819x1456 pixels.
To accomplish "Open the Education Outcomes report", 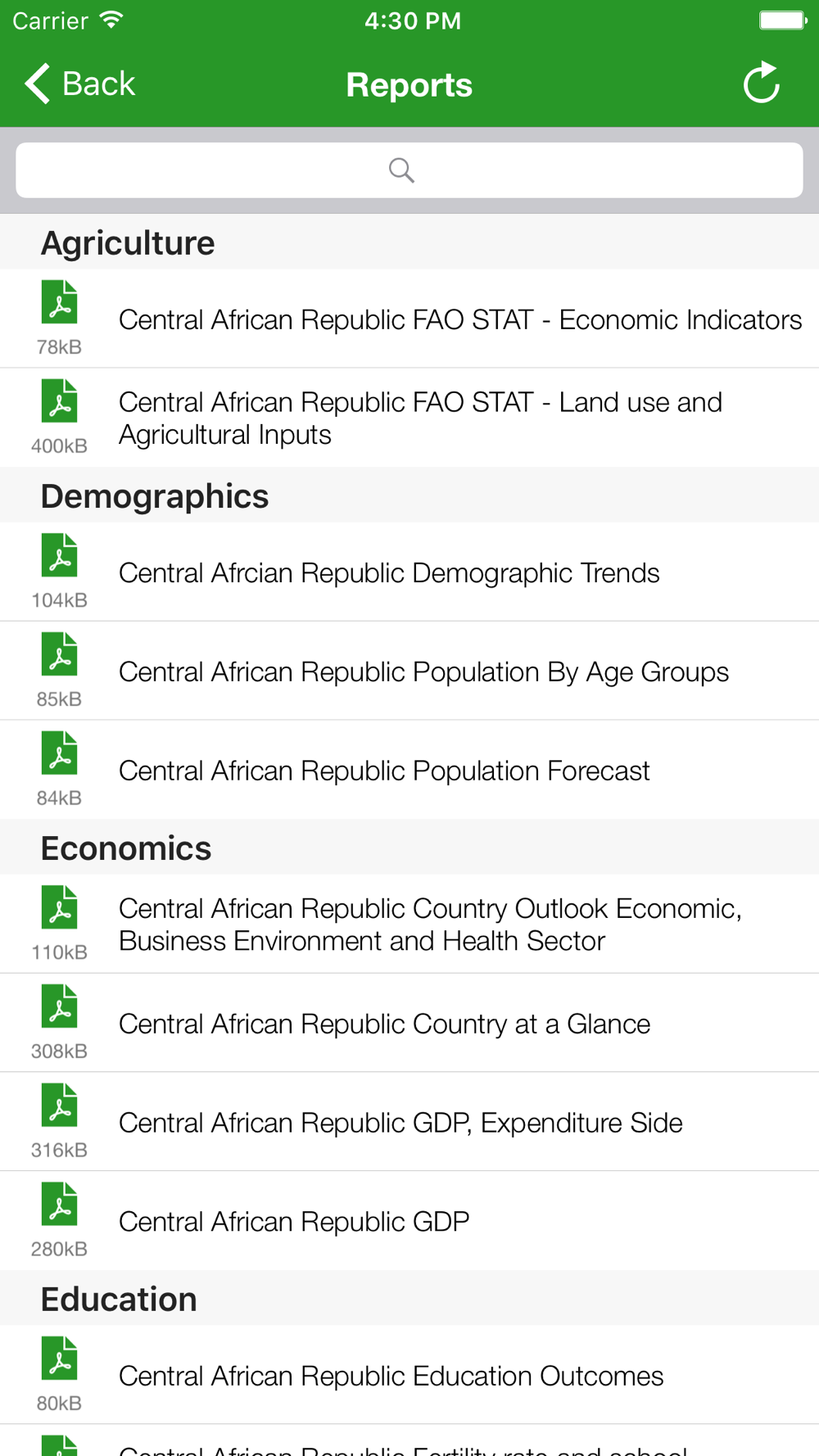I will tap(391, 1377).
